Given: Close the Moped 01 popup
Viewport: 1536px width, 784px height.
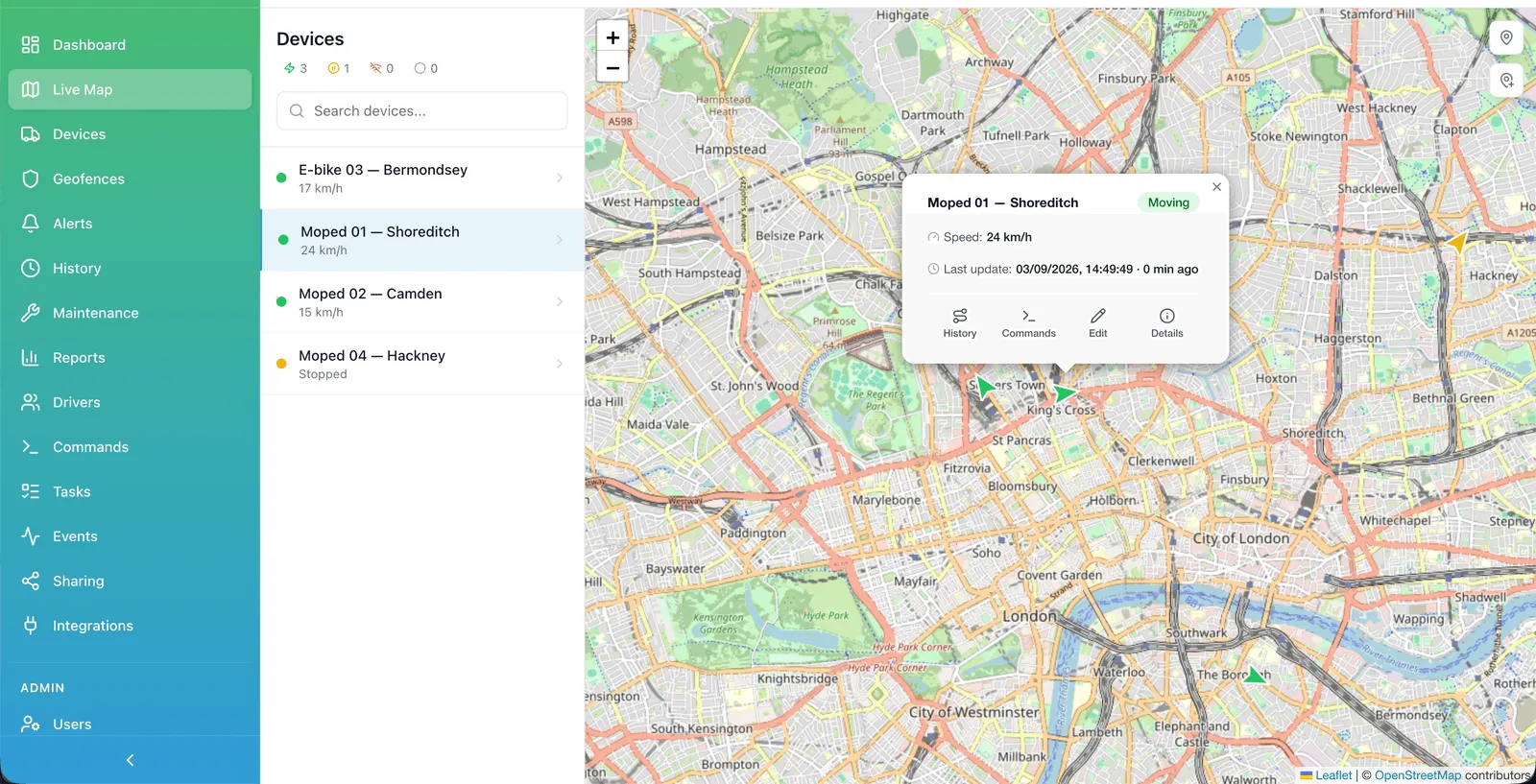Looking at the screenshot, I should (1216, 187).
